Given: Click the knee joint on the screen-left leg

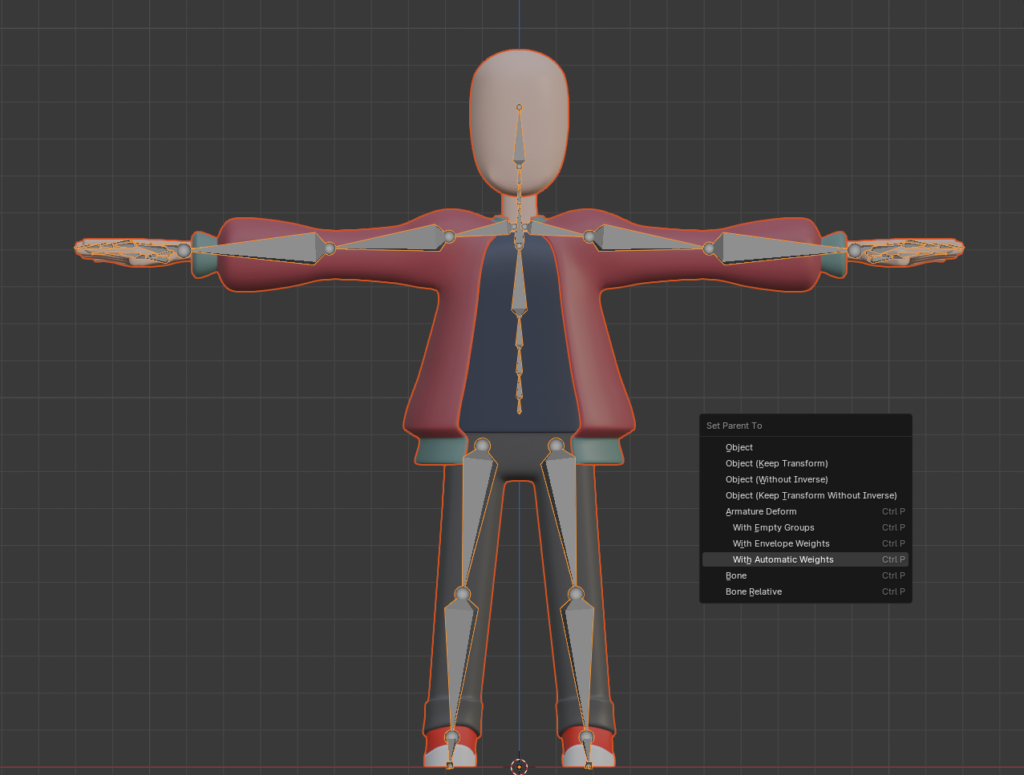Looking at the screenshot, I should click(462, 594).
